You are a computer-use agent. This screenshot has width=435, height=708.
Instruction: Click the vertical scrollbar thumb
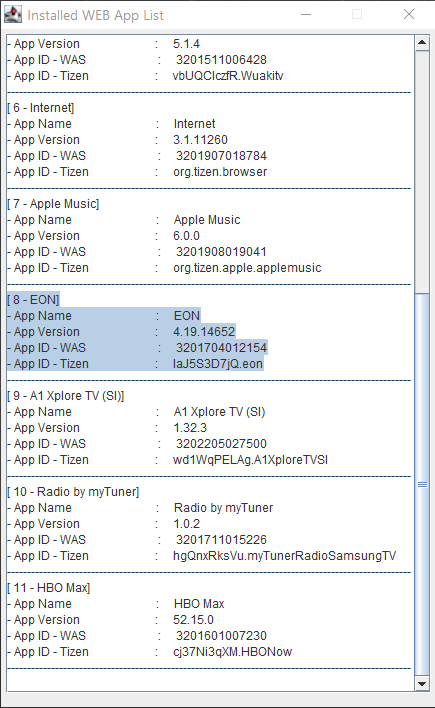click(x=422, y=484)
